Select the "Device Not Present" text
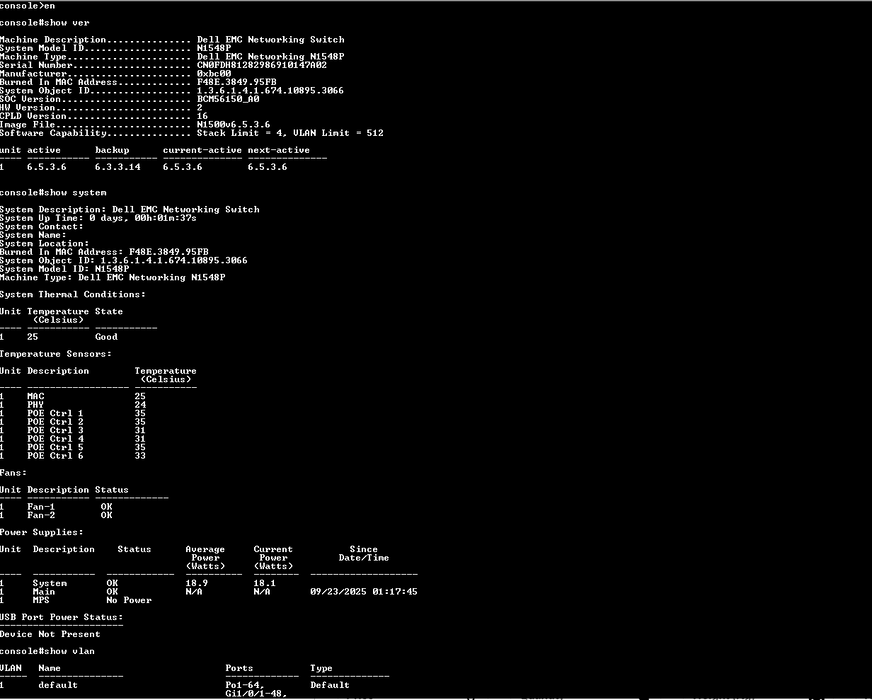The width and height of the screenshot is (872, 700). pyautogui.click(x=50, y=634)
